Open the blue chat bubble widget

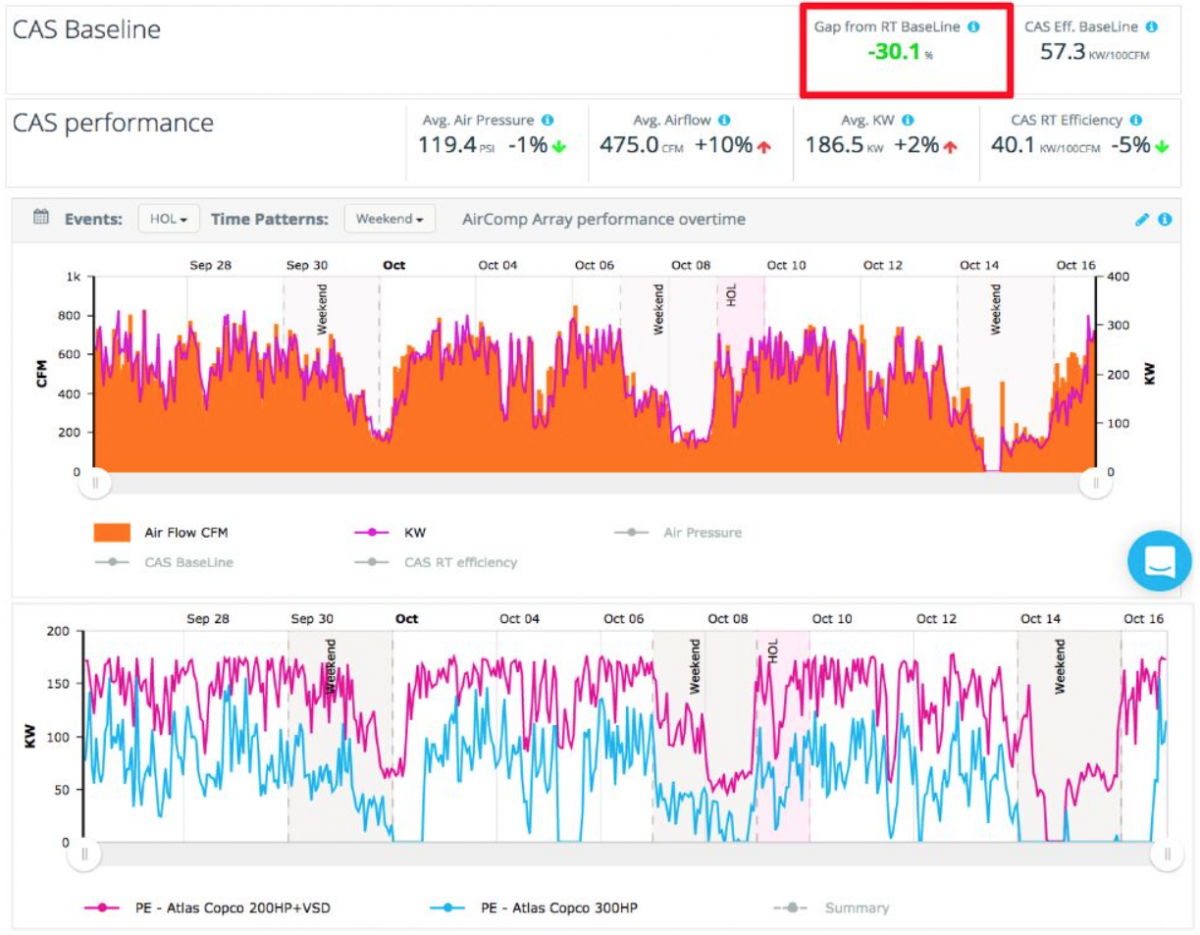point(1159,561)
